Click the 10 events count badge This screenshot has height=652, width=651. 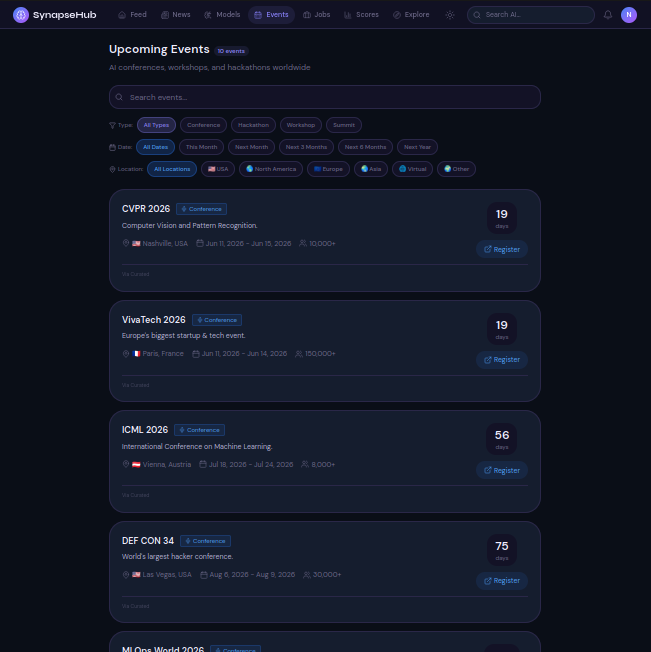coord(231,51)
